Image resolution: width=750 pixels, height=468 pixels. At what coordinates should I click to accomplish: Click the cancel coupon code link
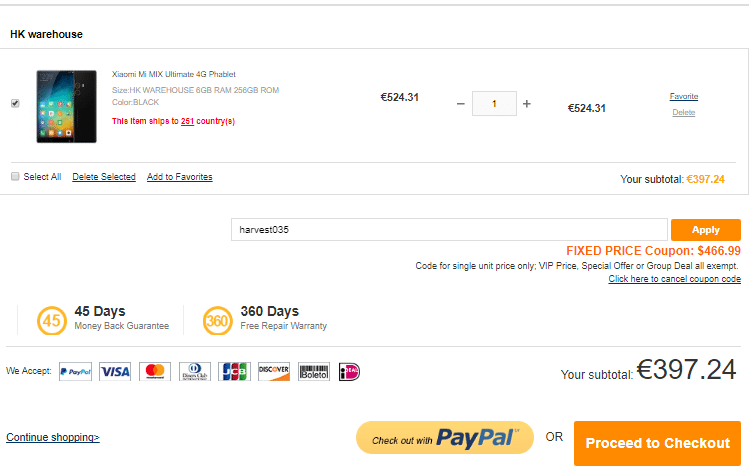click(673, 279)
